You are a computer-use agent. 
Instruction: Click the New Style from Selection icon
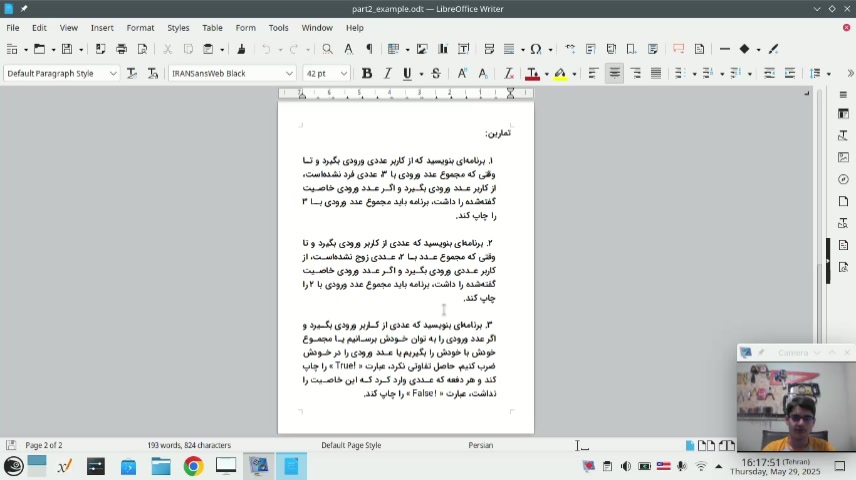coord(153,73)
